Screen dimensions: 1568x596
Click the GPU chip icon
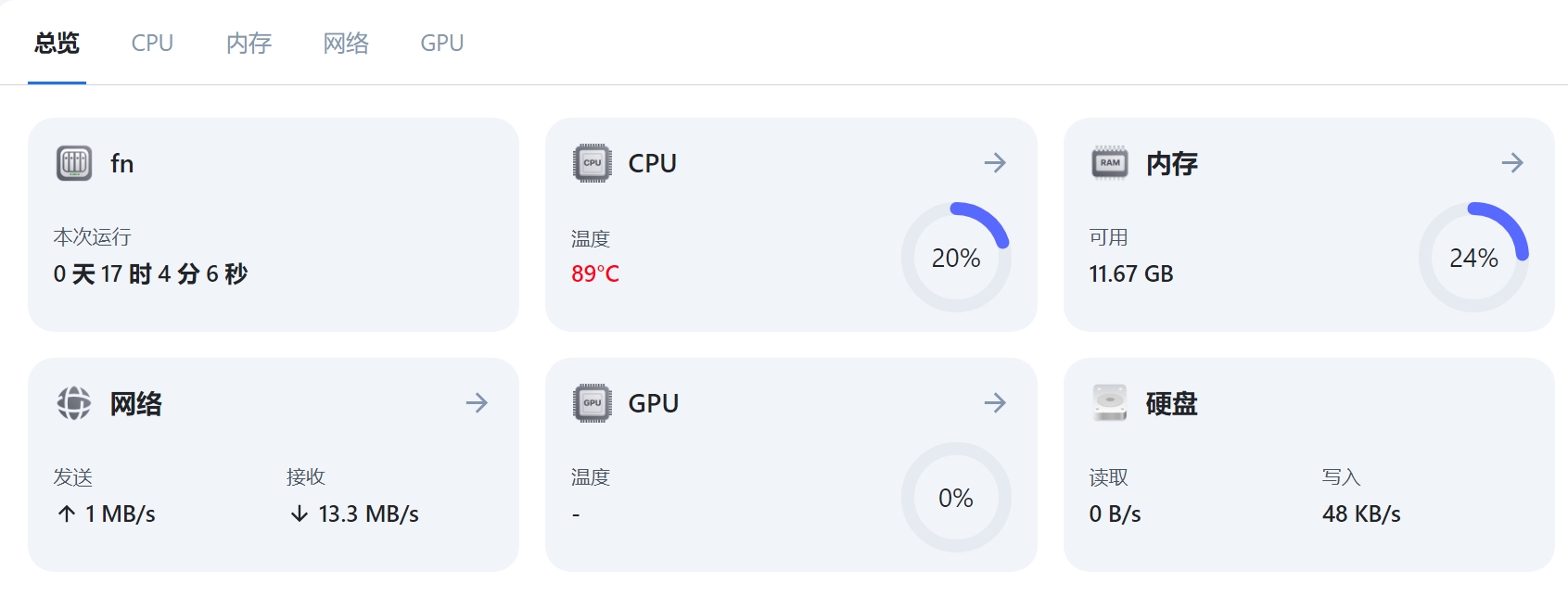pyautogui.click(x=593, y=403)
